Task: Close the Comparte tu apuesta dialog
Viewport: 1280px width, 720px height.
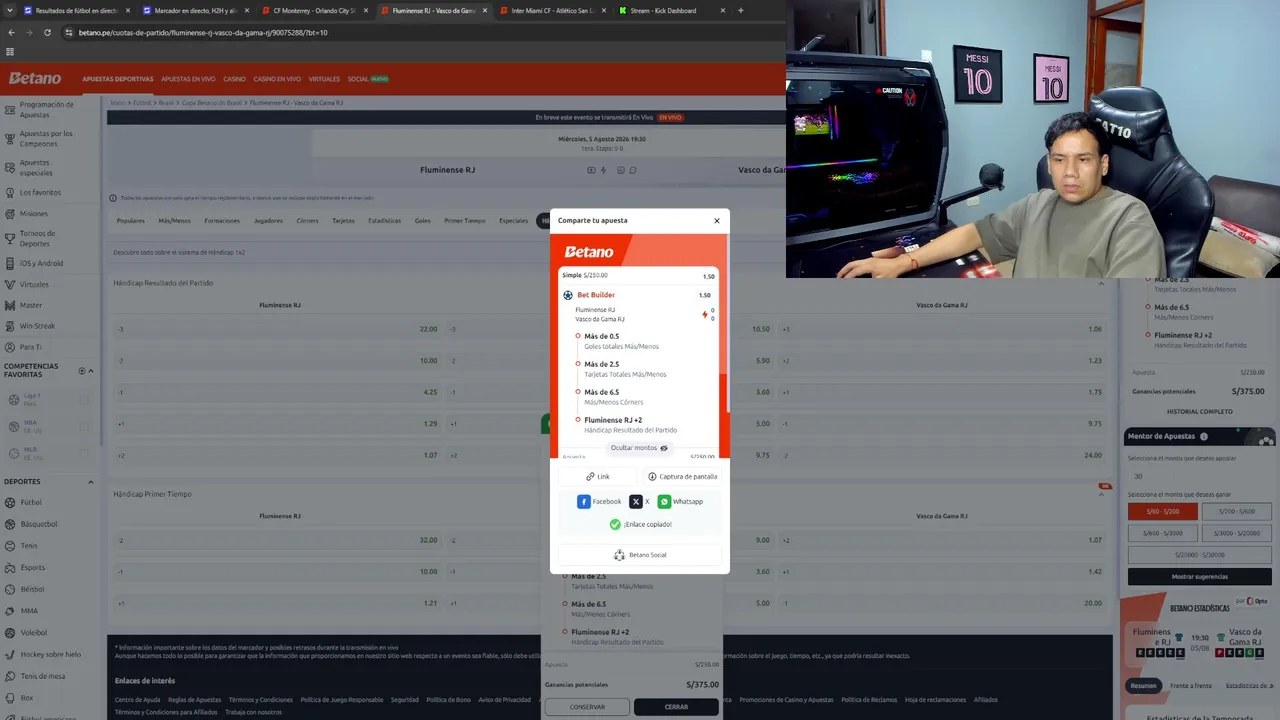Action: coord(716,220)
